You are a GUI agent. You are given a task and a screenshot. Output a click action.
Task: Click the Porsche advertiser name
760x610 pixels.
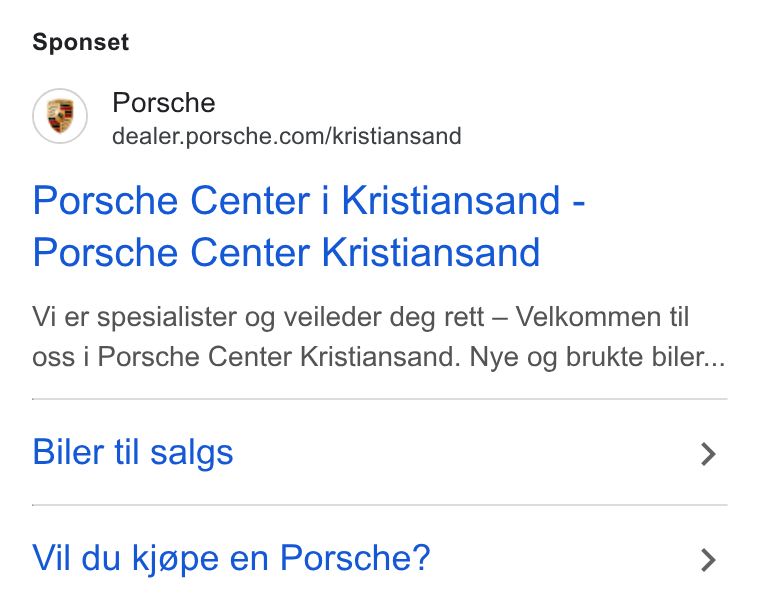[x=164, y=103]
